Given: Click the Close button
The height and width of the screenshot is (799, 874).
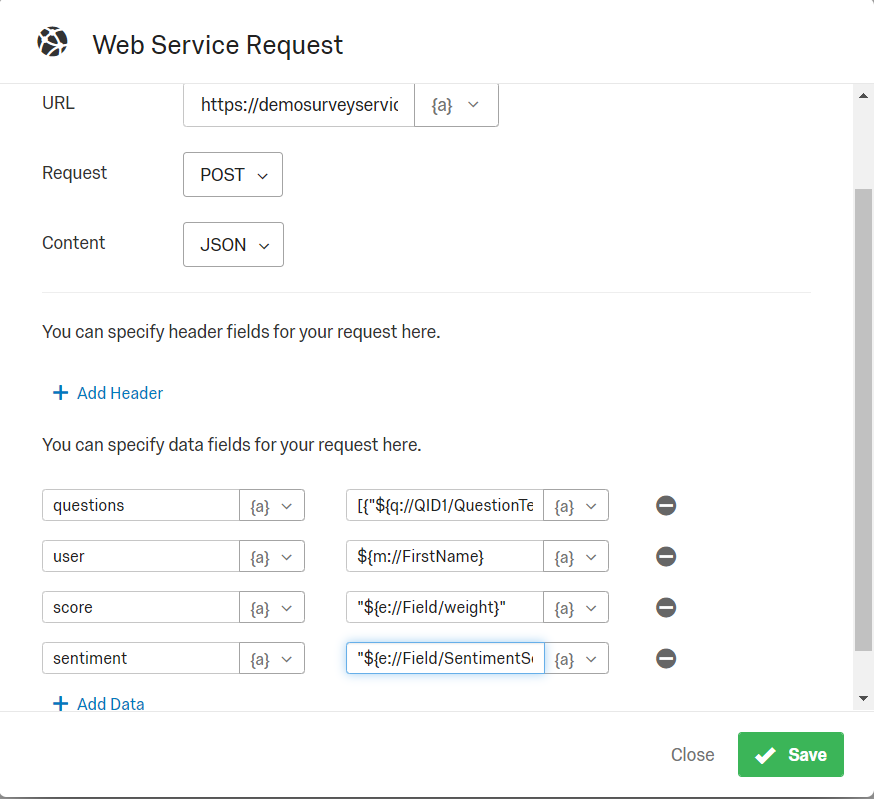Looking at the screenshot, I should 692,754.
